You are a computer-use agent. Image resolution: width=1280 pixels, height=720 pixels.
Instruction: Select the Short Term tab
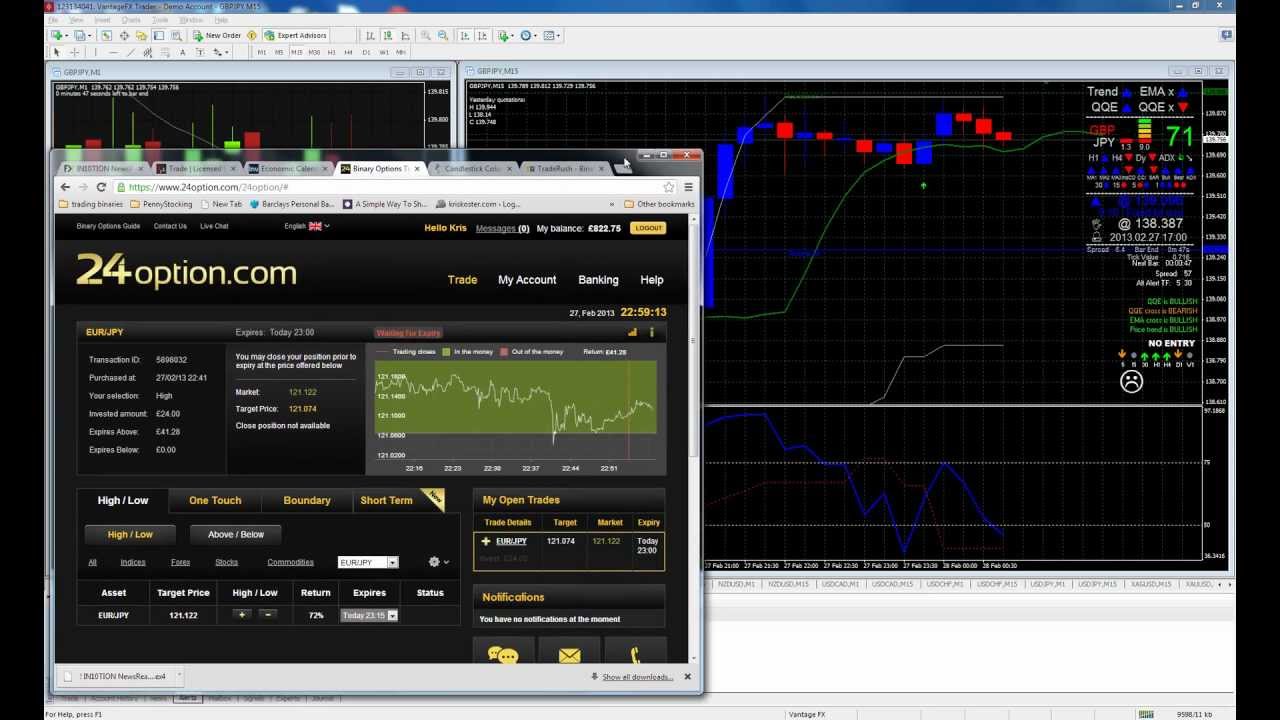(x=398, y=500)
